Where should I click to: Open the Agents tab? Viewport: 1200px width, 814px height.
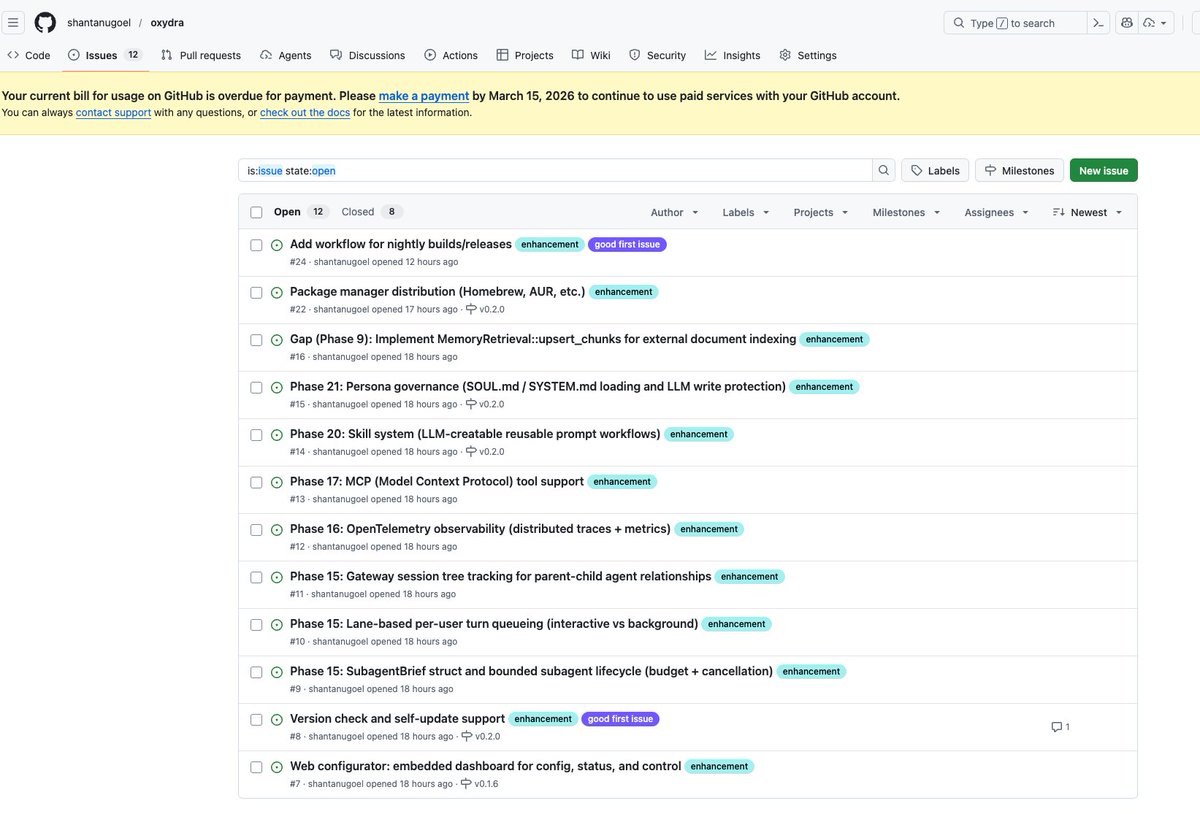286,55
